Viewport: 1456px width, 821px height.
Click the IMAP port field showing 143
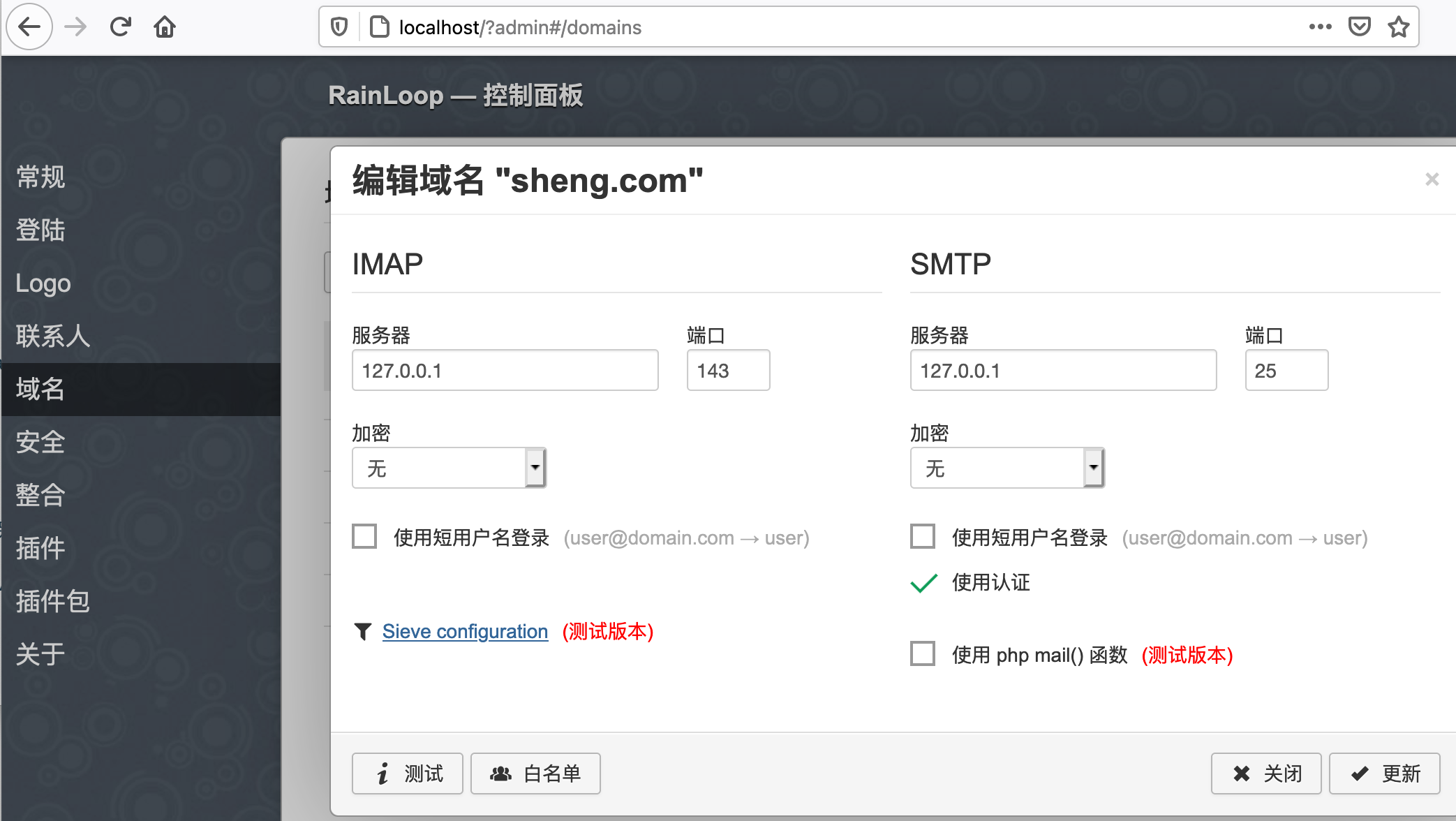coord(728,370)
